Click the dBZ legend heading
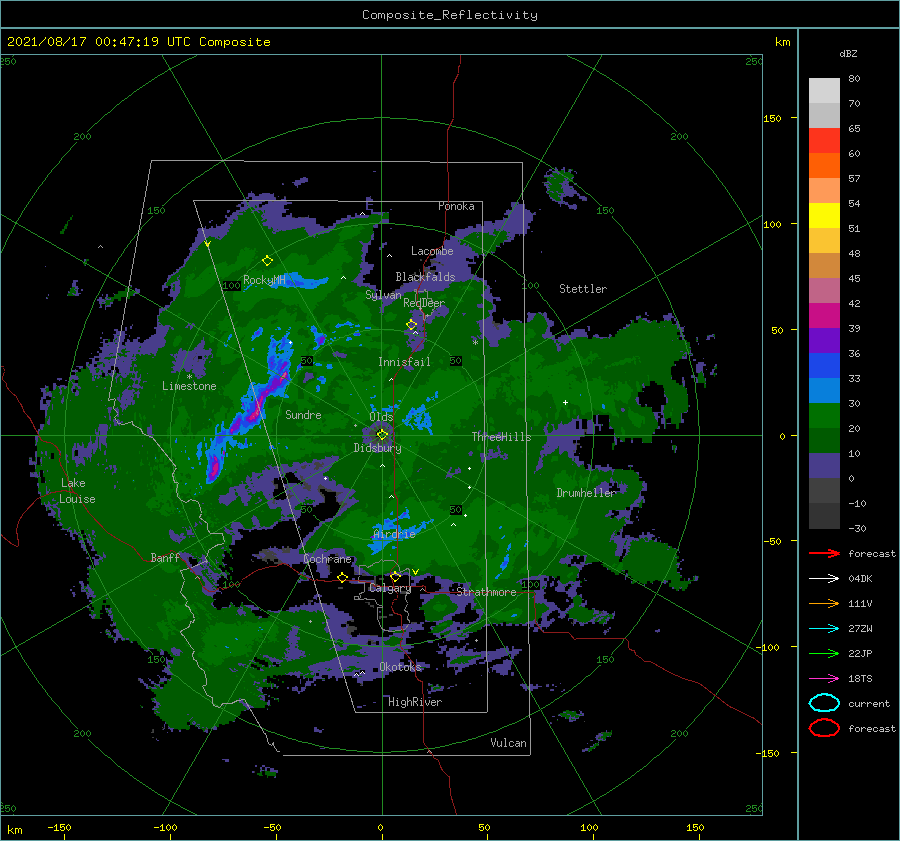The image size is (900, 841). click(x=848, y=53)
